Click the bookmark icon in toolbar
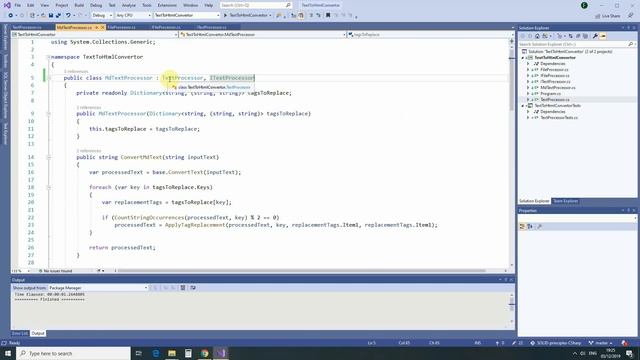The image size is (640, 360). tap(328, 16)
